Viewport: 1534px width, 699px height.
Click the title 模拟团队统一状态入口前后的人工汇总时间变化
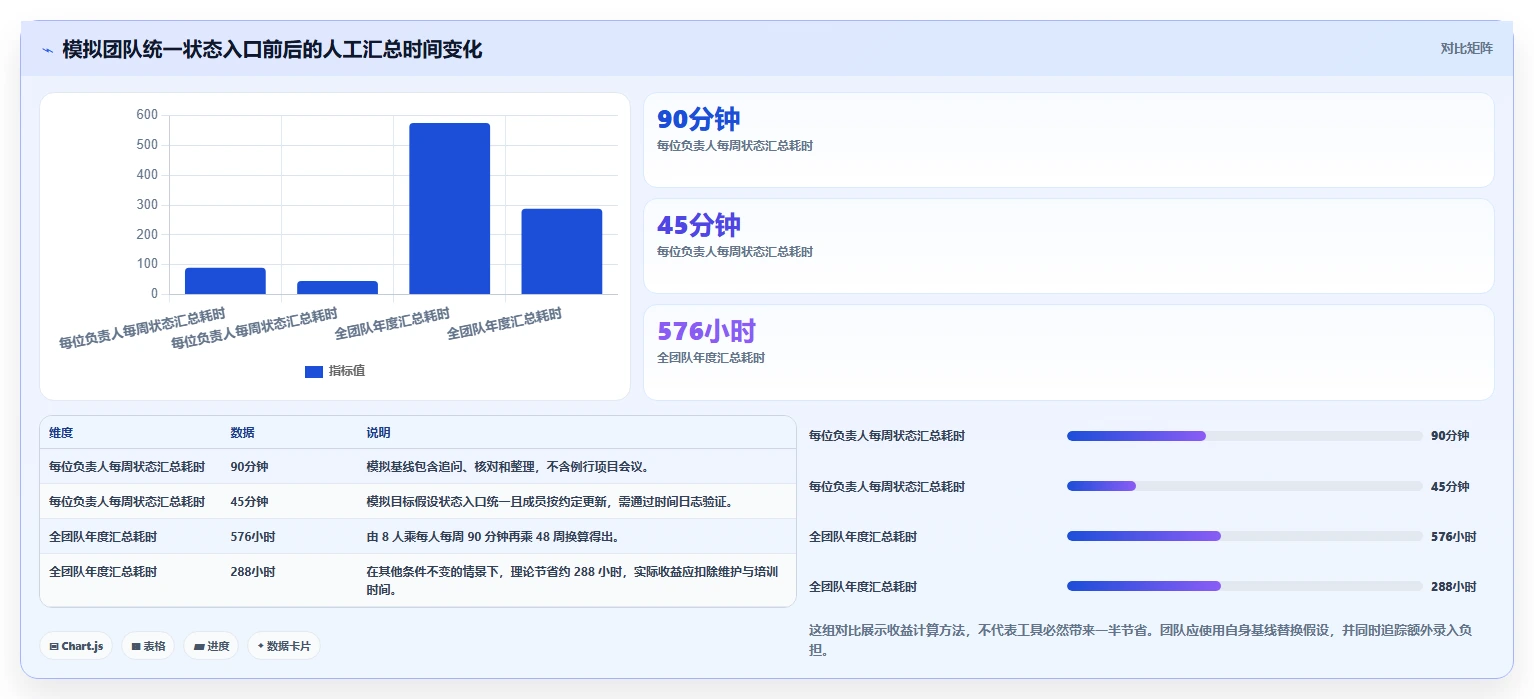click(x=272, y=49)
